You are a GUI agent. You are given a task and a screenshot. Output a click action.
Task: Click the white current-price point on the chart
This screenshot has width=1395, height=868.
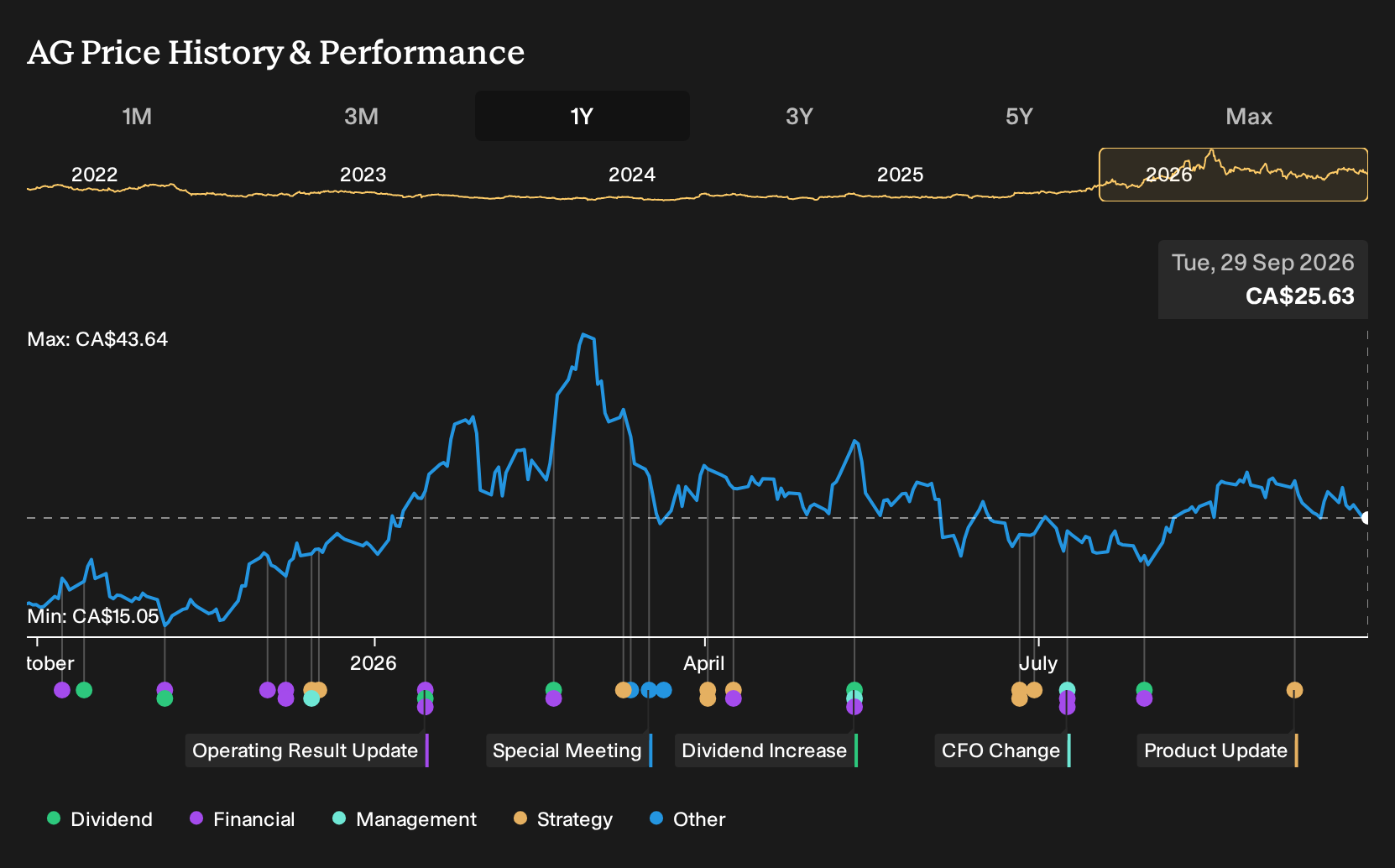1366,518
